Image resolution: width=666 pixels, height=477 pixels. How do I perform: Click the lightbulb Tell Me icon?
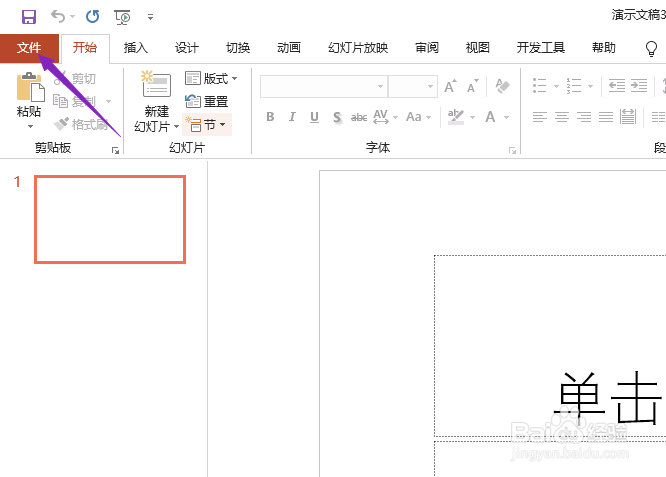pyautogui.click(x=651, y=48)
